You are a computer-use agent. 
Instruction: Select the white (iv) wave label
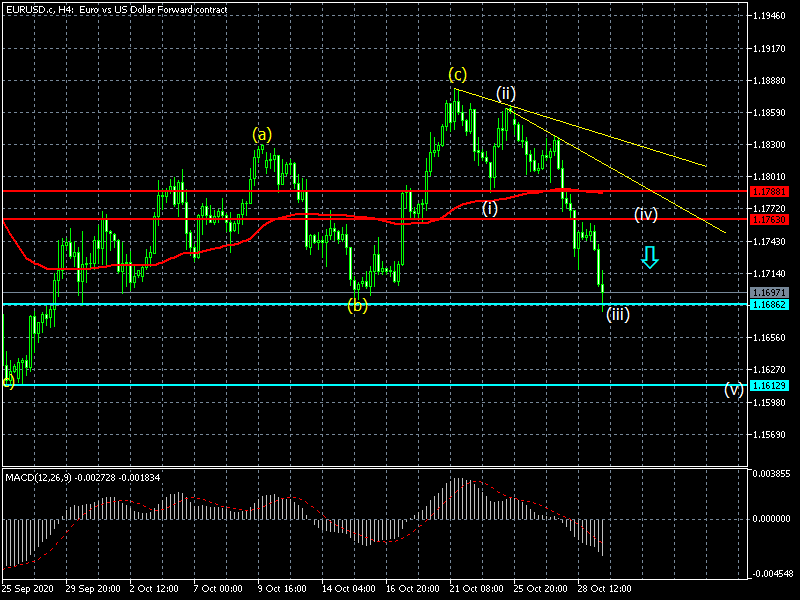(645, 214)
